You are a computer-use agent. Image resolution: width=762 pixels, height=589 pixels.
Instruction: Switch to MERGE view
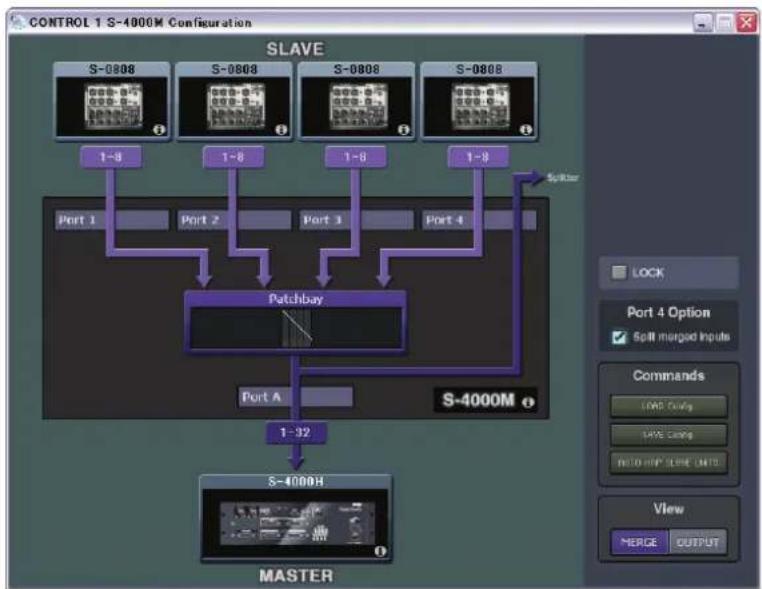(640, 542)
